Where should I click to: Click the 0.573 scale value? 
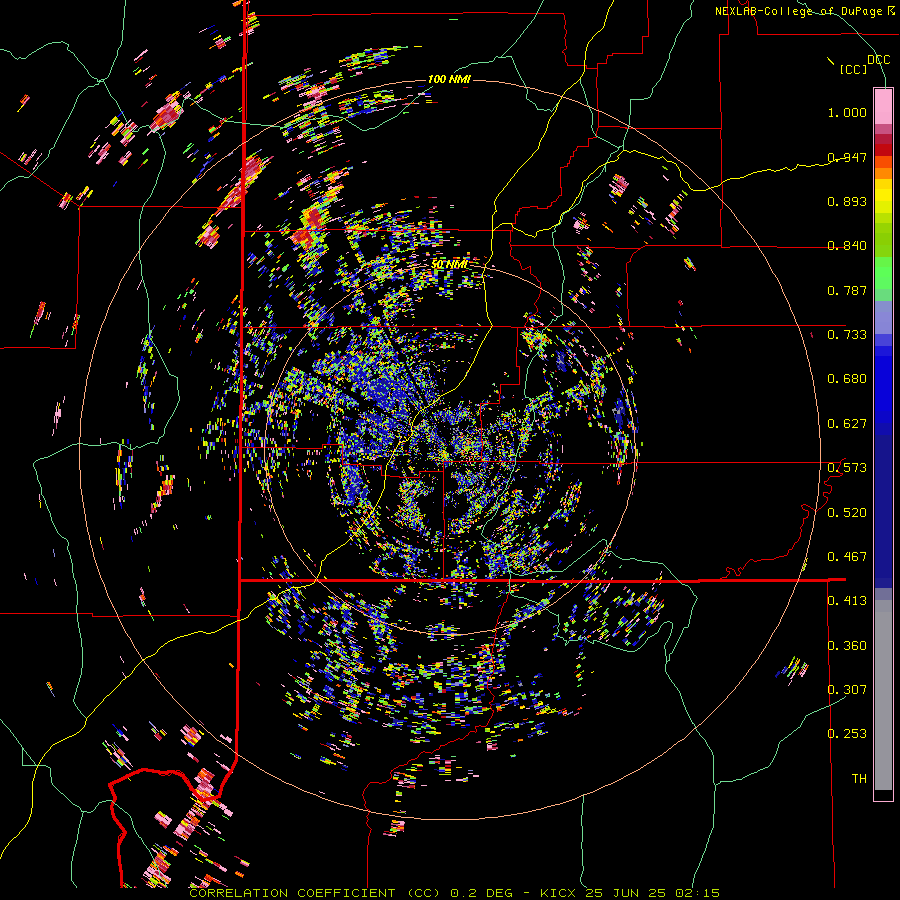pyautogui.click(x=847, y=468)
